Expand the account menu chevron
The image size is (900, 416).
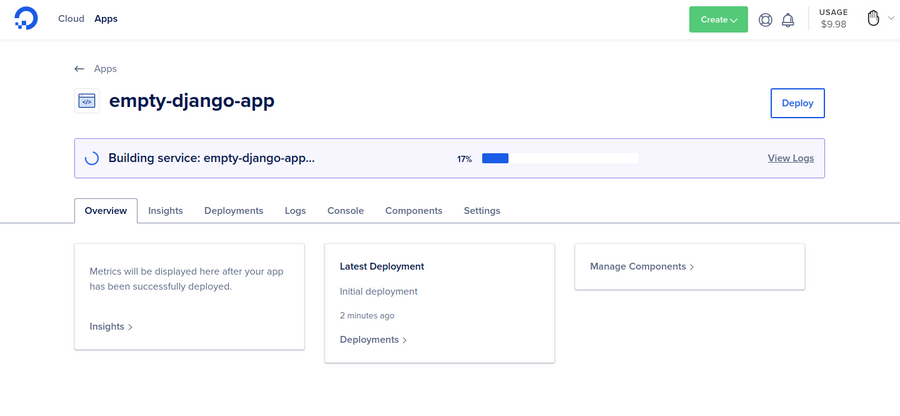coord(891,19)
